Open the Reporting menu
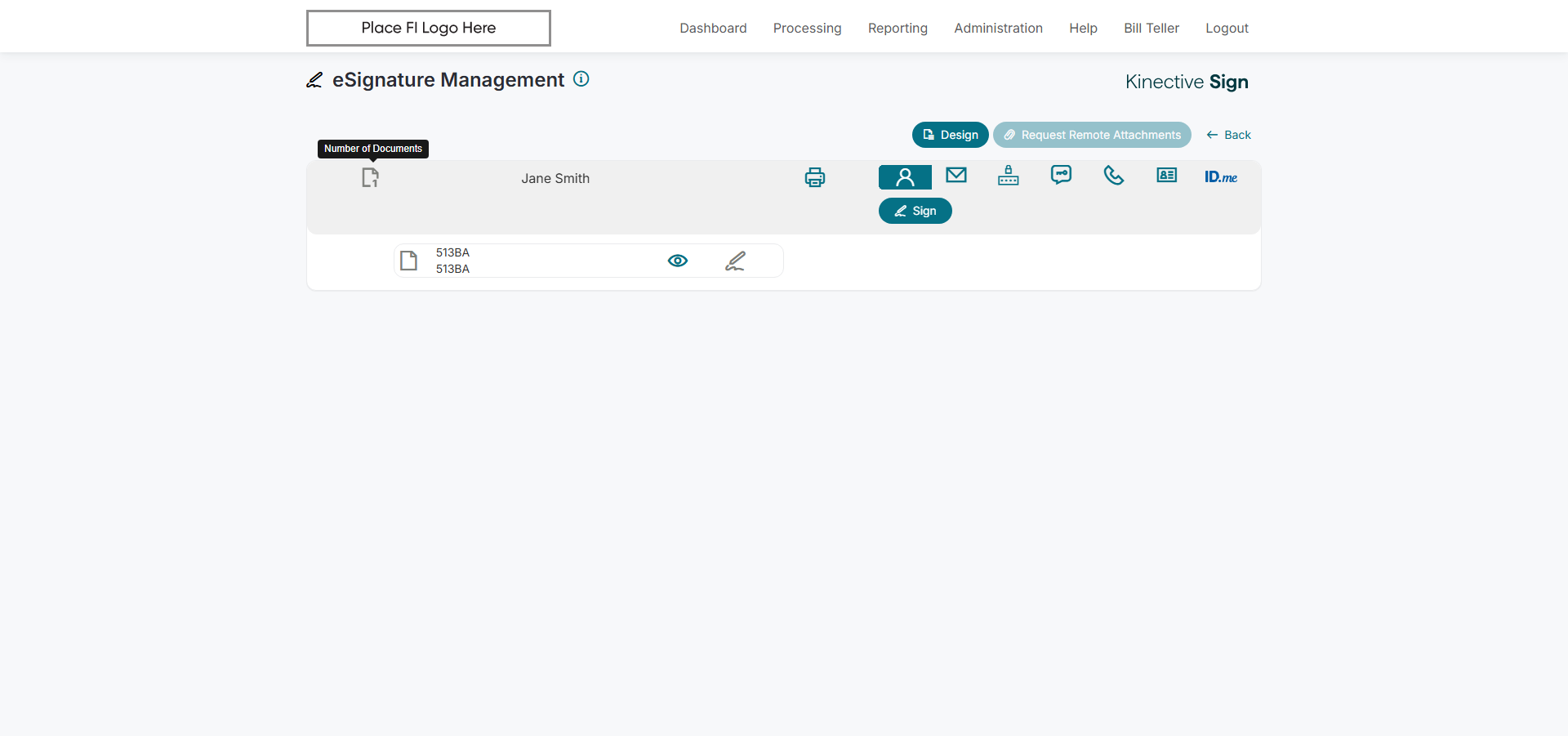Viewport: 1568px width, 736px height. [898, 28]
